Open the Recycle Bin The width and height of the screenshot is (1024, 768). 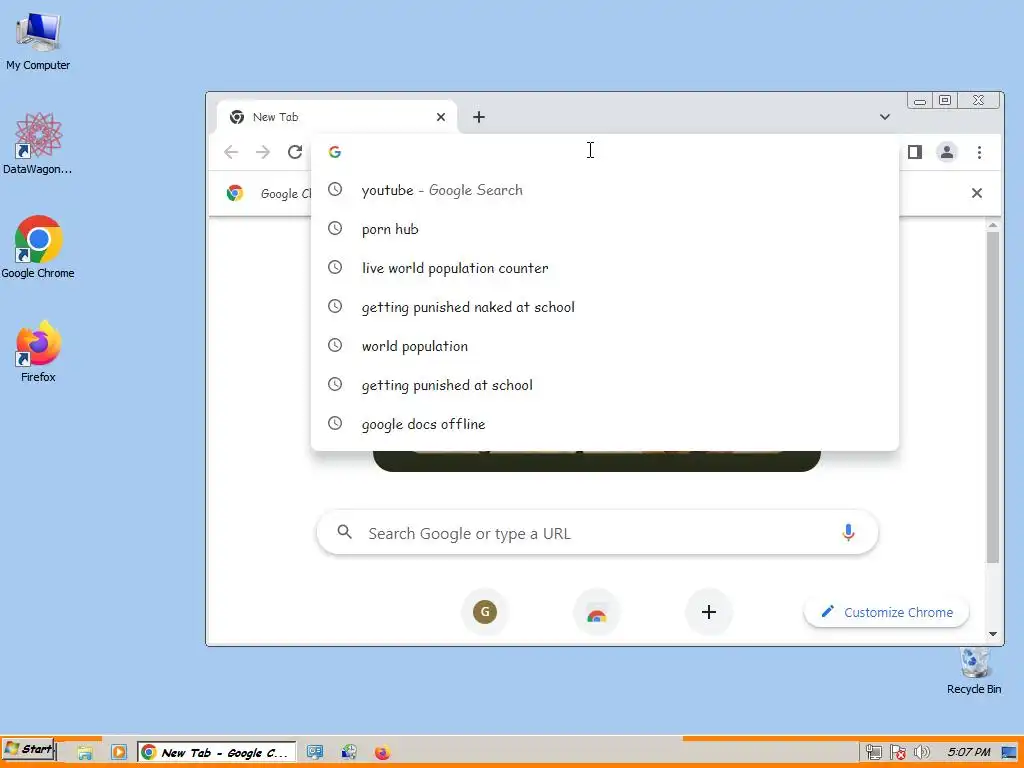(x=974, y=671)
